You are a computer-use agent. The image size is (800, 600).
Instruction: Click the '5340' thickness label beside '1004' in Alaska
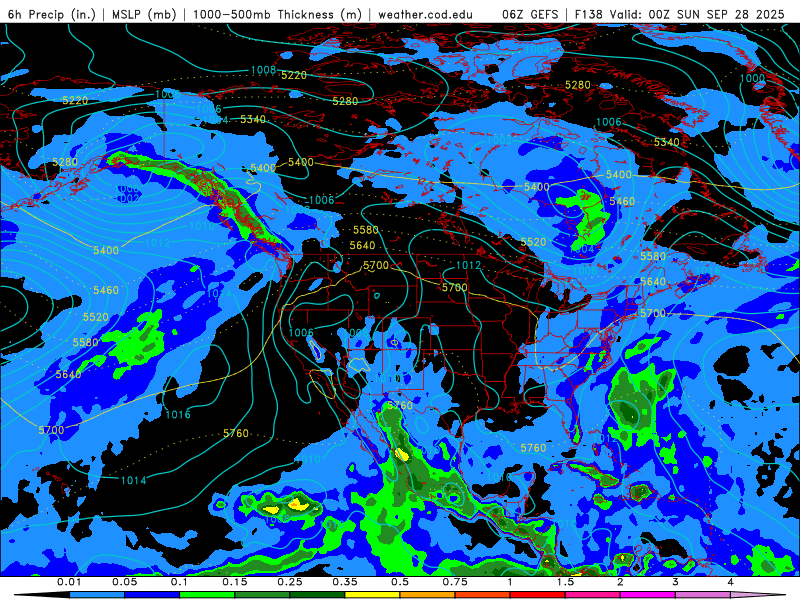[x=253, y=119]
